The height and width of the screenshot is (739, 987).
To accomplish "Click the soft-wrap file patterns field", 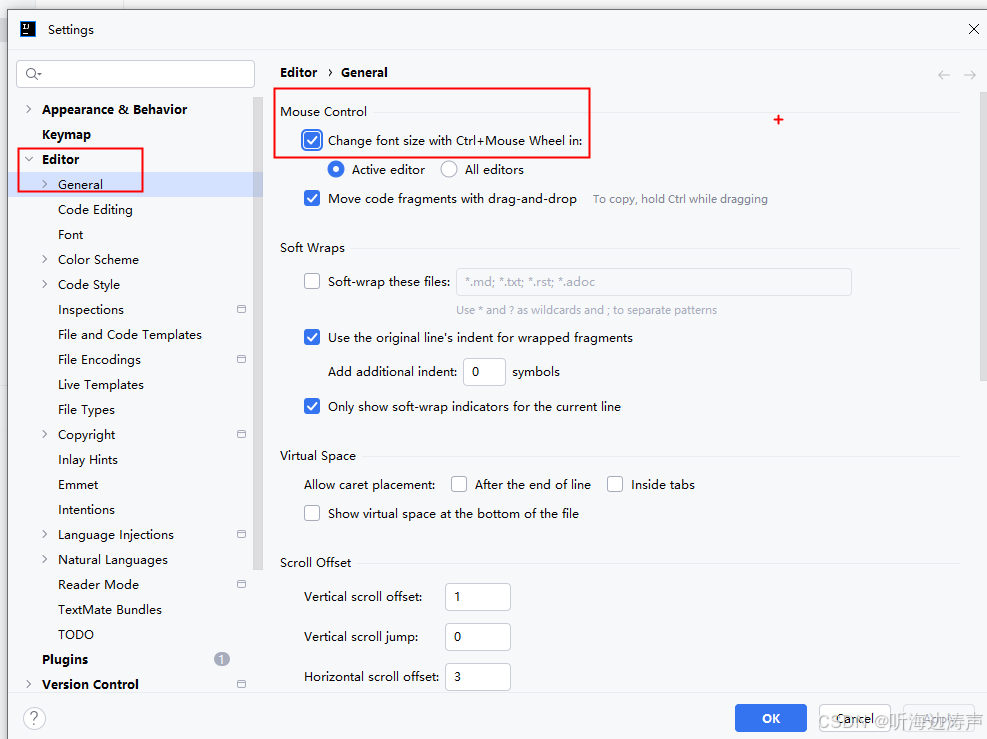I will pos(653,281).
